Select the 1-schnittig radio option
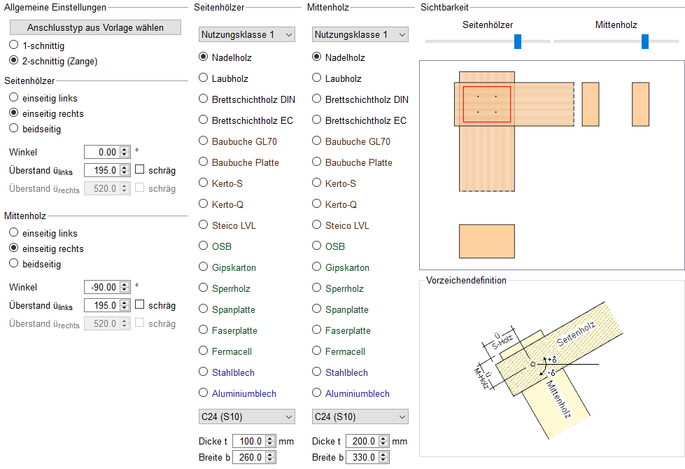The height and width of the screenshot is (469, 685). pyautogui.click(x=13, y=46)
